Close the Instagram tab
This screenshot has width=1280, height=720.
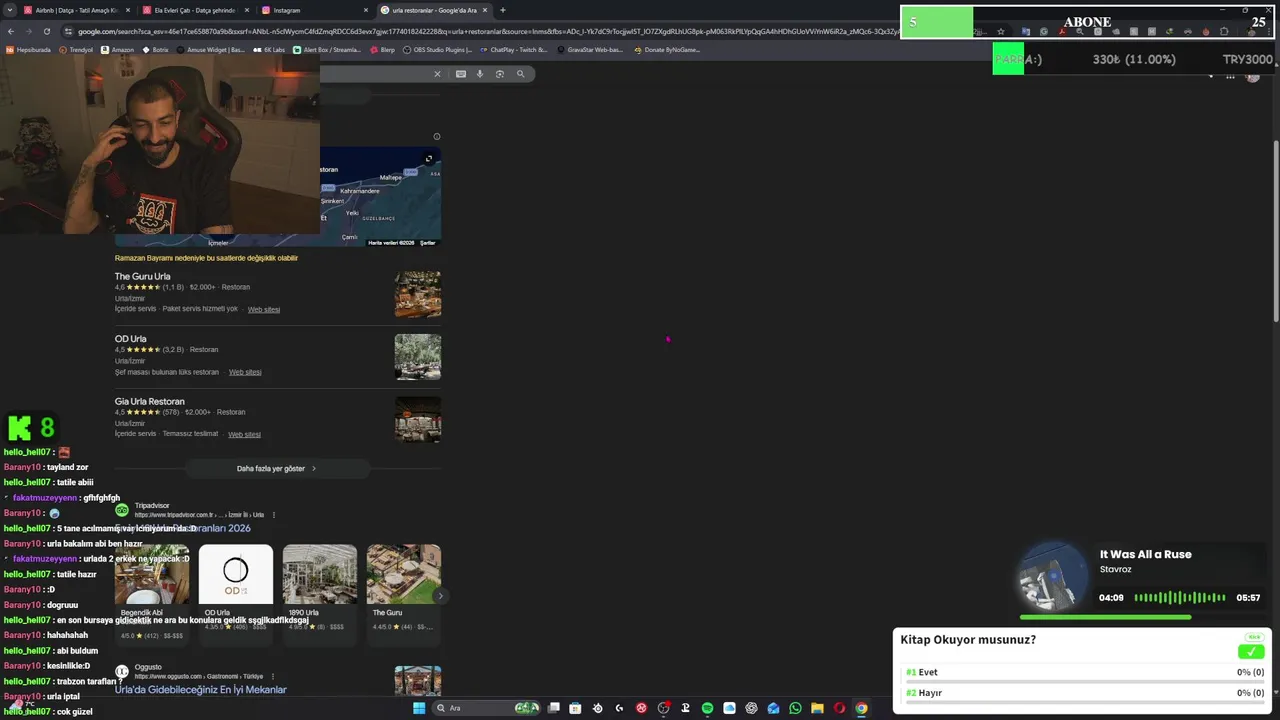365,10
